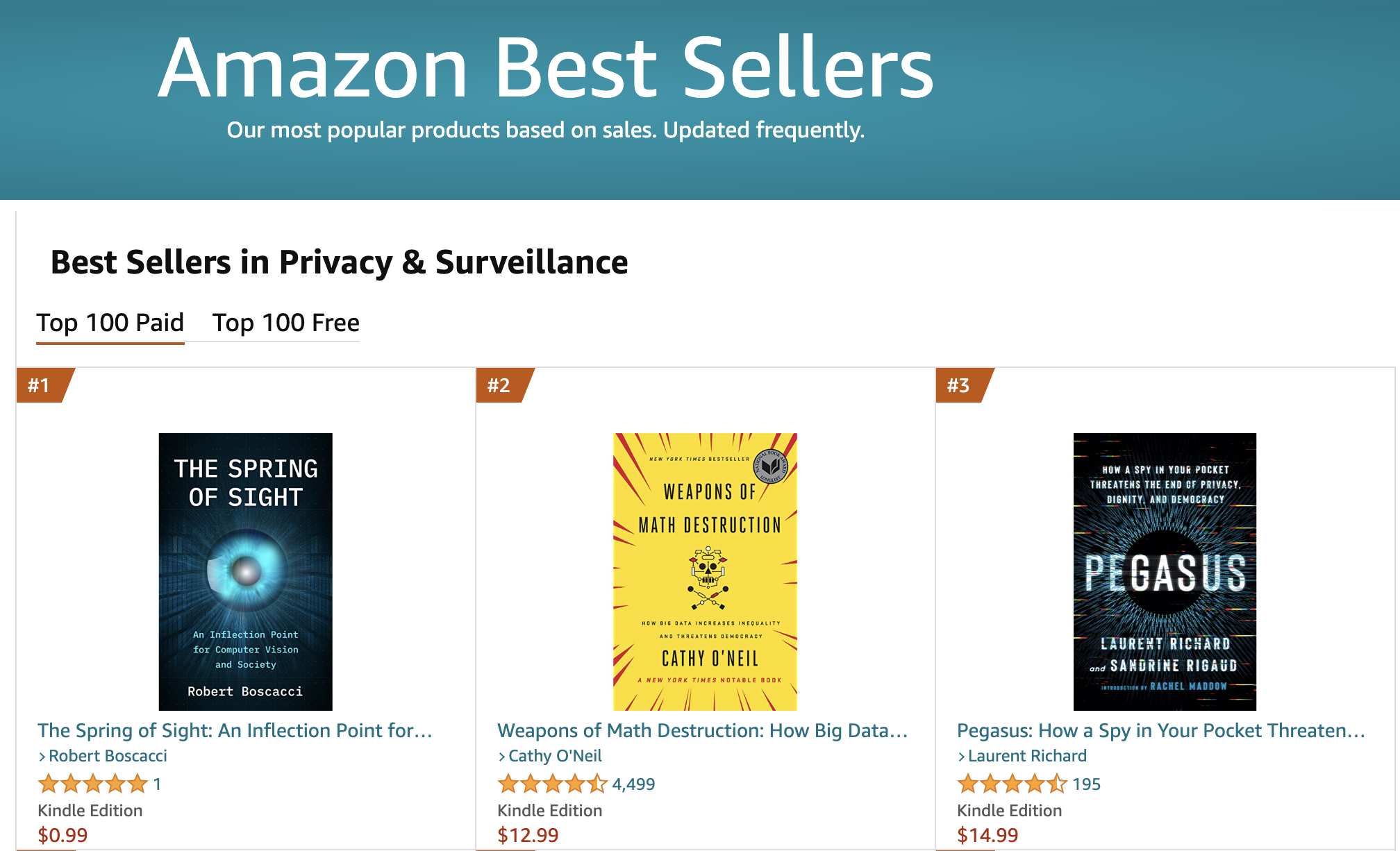Open the 4,499 reviews count
Screen dimensions: 1400x851
[x=633, y=784]
